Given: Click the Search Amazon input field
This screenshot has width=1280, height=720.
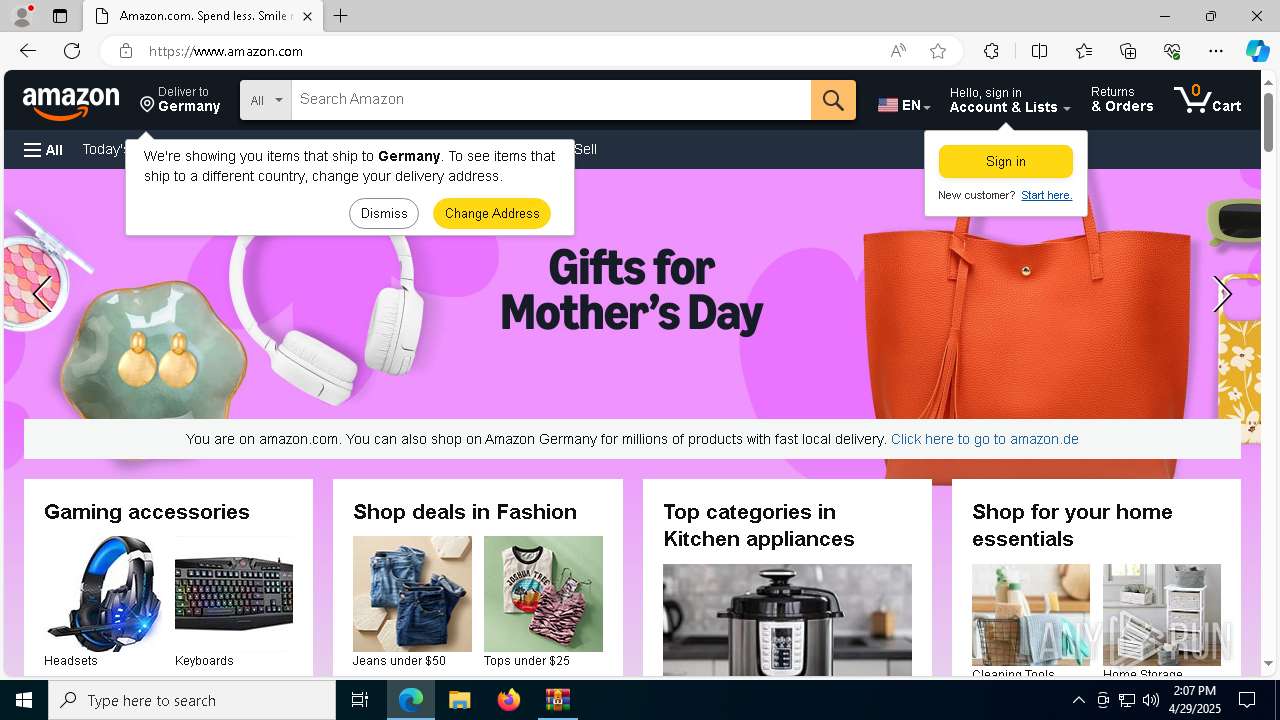Looking at the screenshot, I should pos(551,100).
